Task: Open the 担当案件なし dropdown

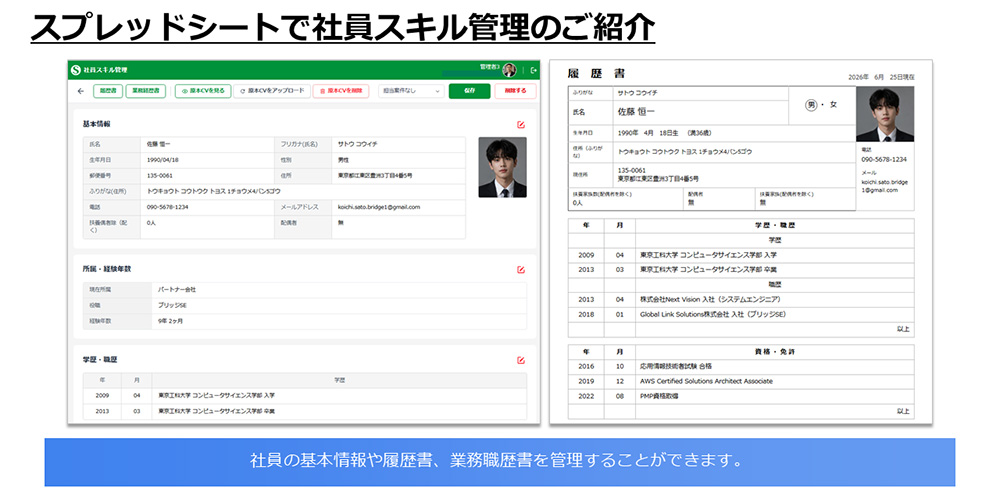Action: [x=411, y=91]
